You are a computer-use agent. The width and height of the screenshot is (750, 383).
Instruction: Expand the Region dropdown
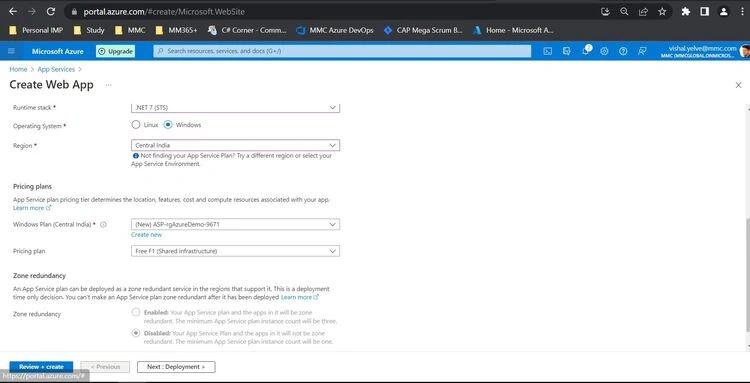coord(235,145)
